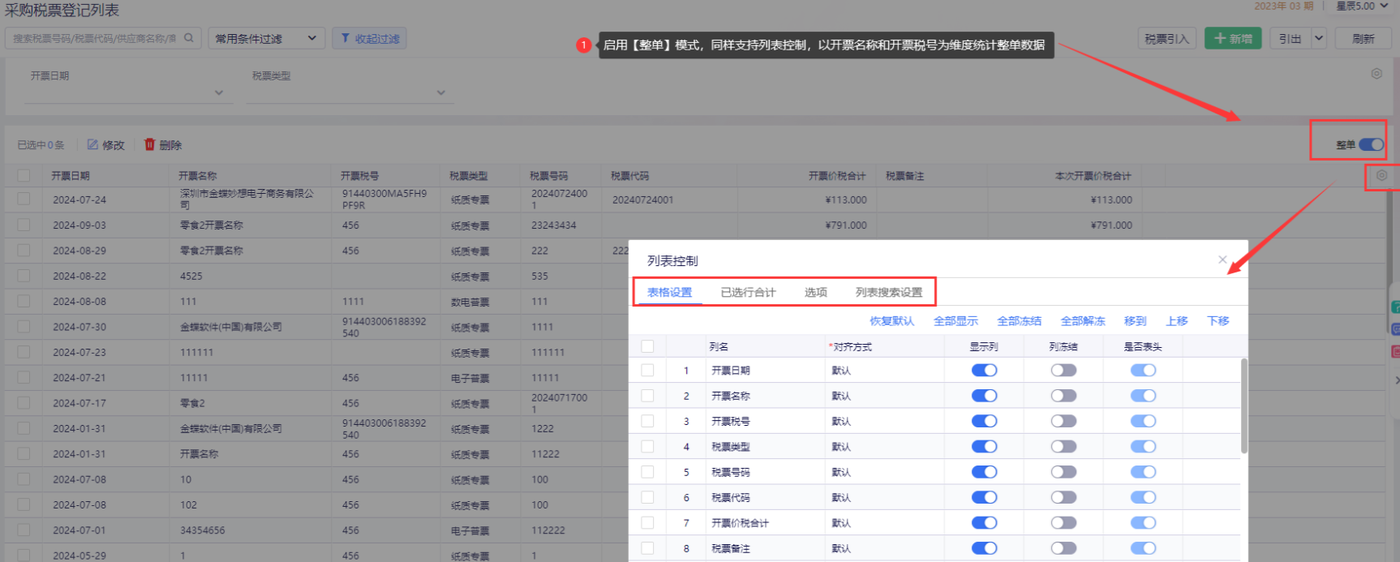This screenshot has width=1400, height=562.
Task: Toggle 显示列 switch for 税票类型 row
Action: click(x=984, y=446)
